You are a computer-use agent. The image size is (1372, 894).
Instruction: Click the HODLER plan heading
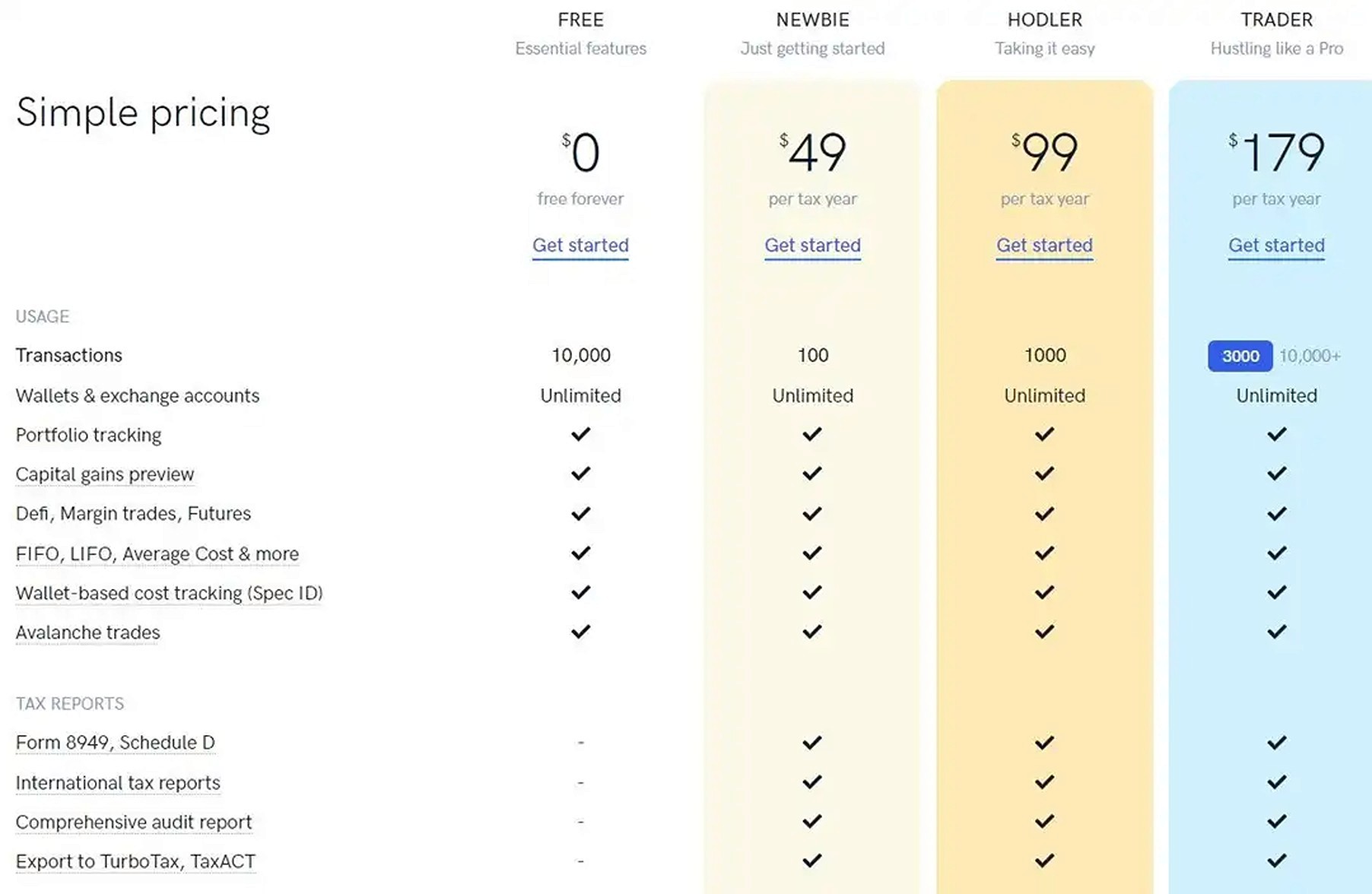(1044, 20)
